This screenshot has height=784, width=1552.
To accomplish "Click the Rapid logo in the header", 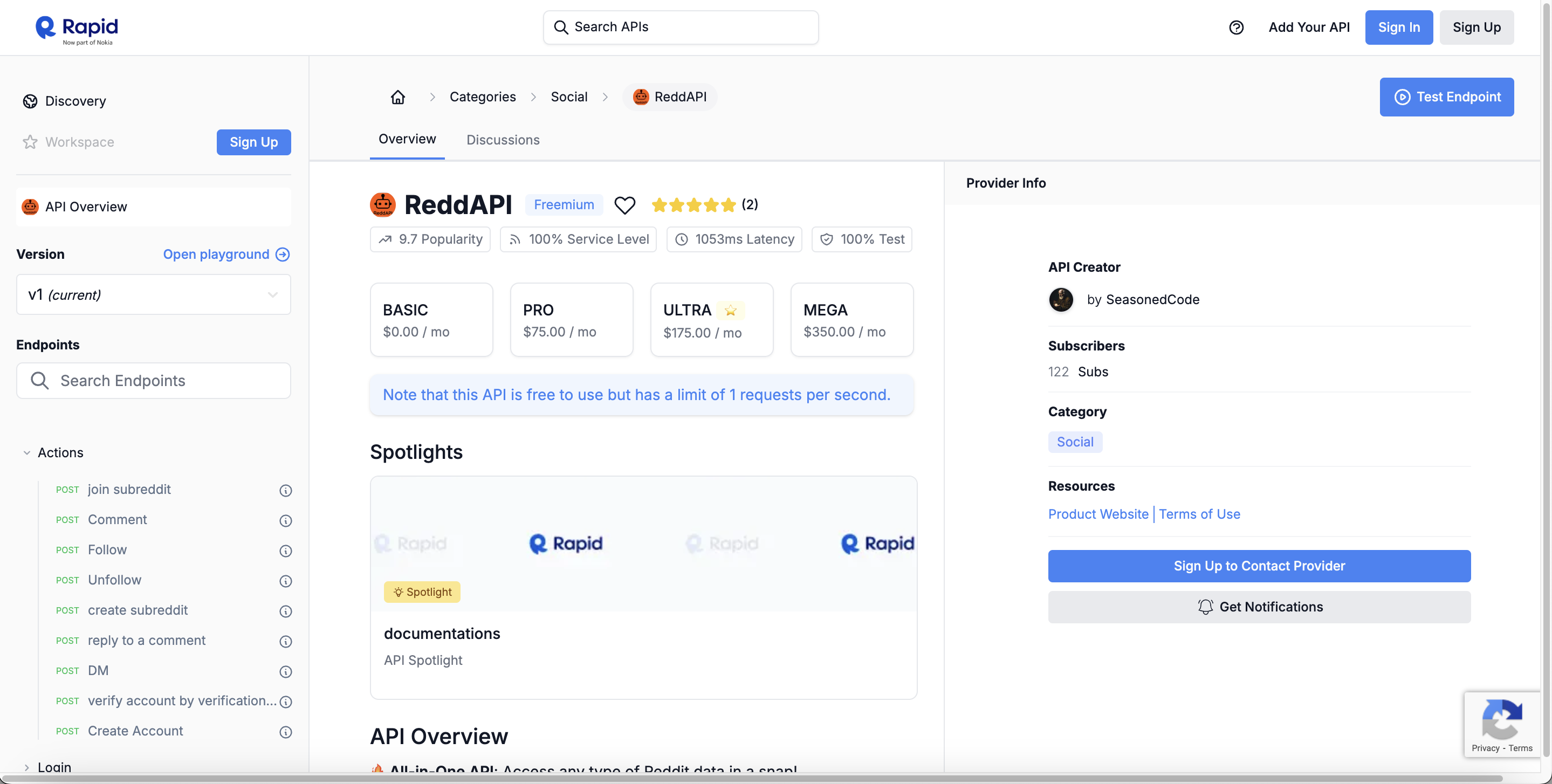I will point(77,29).
